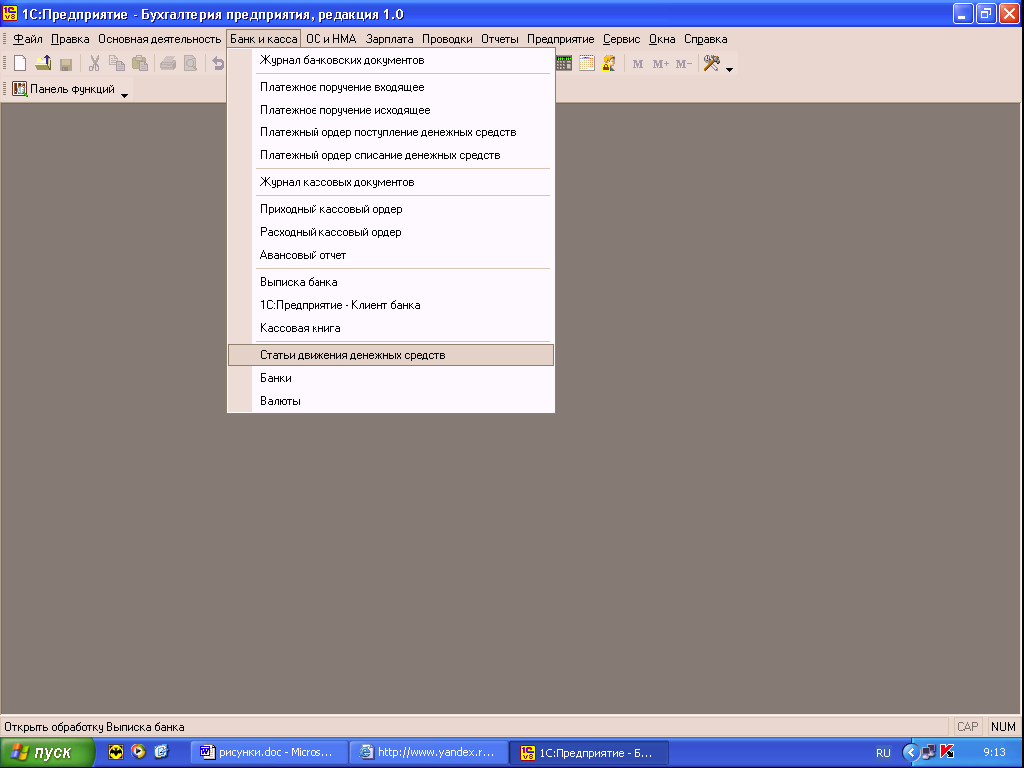The image size is (1024, 768).
Task: Open Журнал банковских документов from menu
Action: coord(342,60)
